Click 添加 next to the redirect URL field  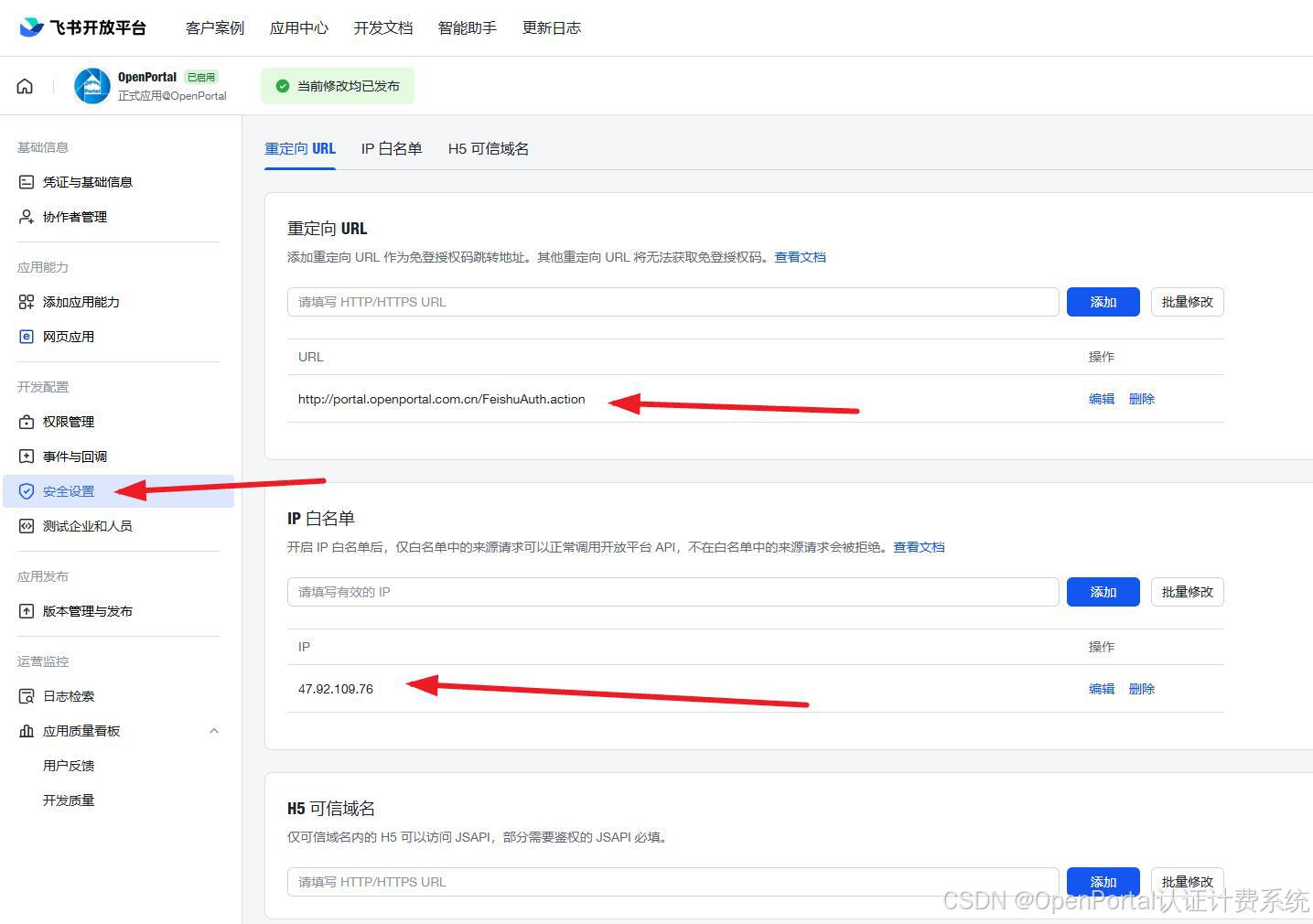point(1103,302)
